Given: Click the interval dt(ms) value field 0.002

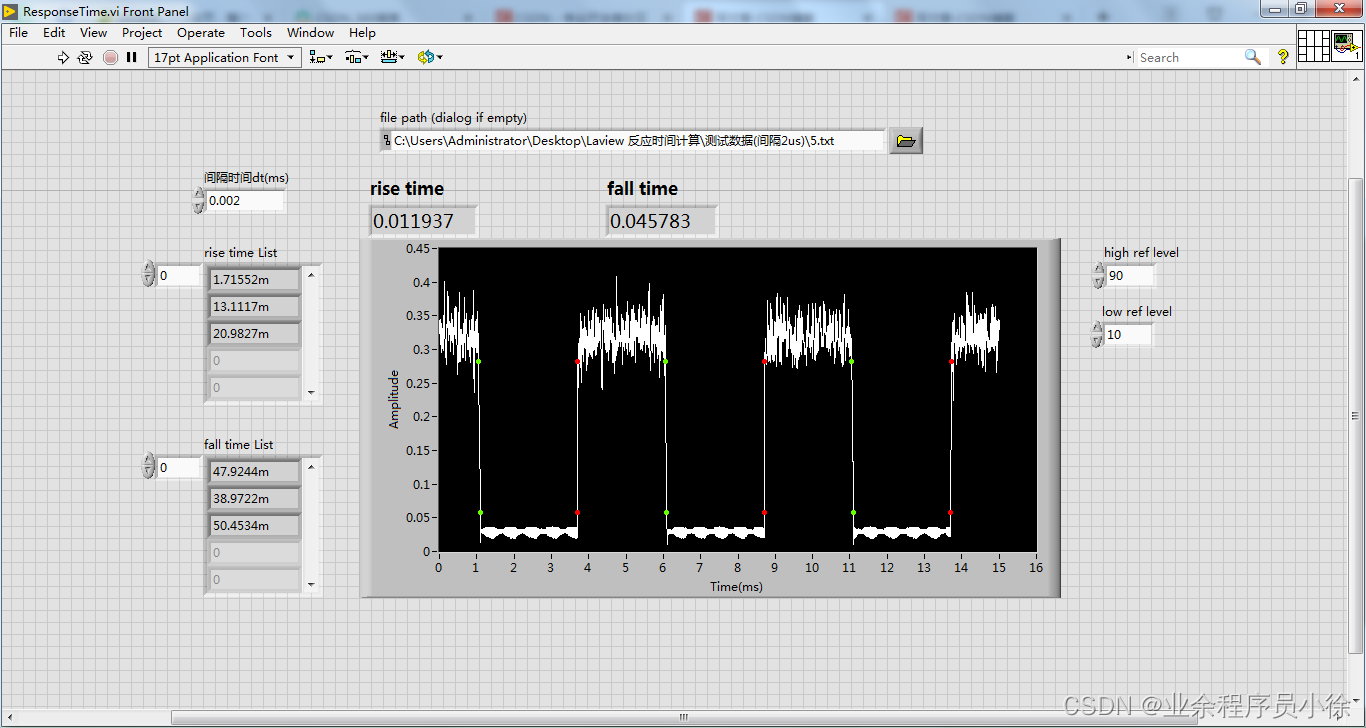Looking at the screenshot, I should point(245,200).
